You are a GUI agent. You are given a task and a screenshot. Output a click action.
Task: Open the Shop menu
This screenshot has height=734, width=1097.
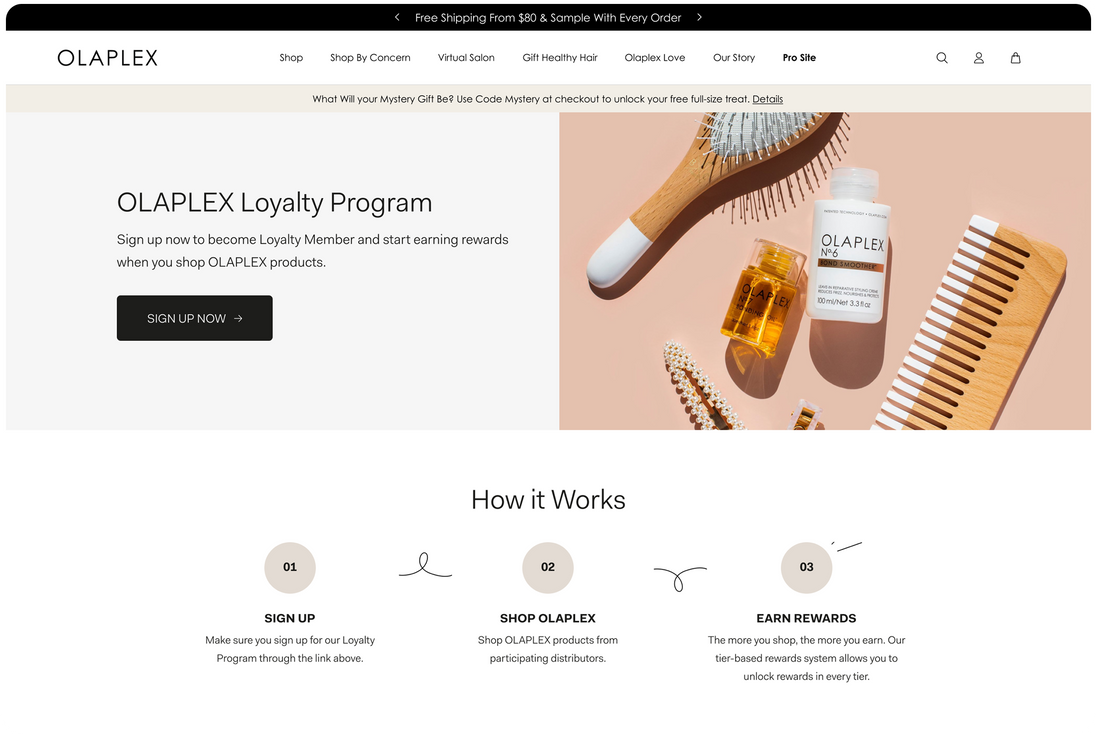[x=291, y=58]
